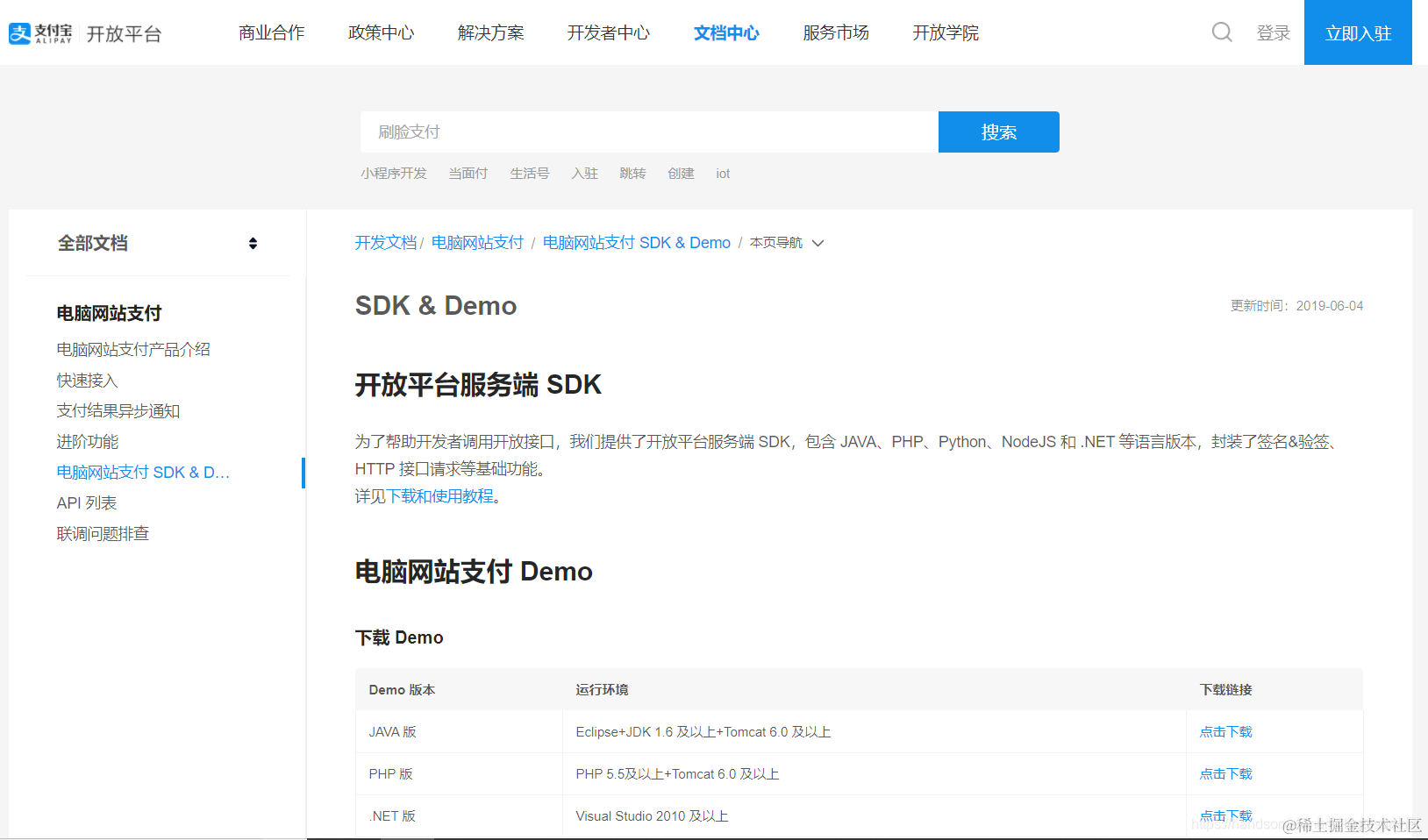Click the 立即入驻 button
The width and height of the screenshot is (1428, 840).
point(1358,32)
